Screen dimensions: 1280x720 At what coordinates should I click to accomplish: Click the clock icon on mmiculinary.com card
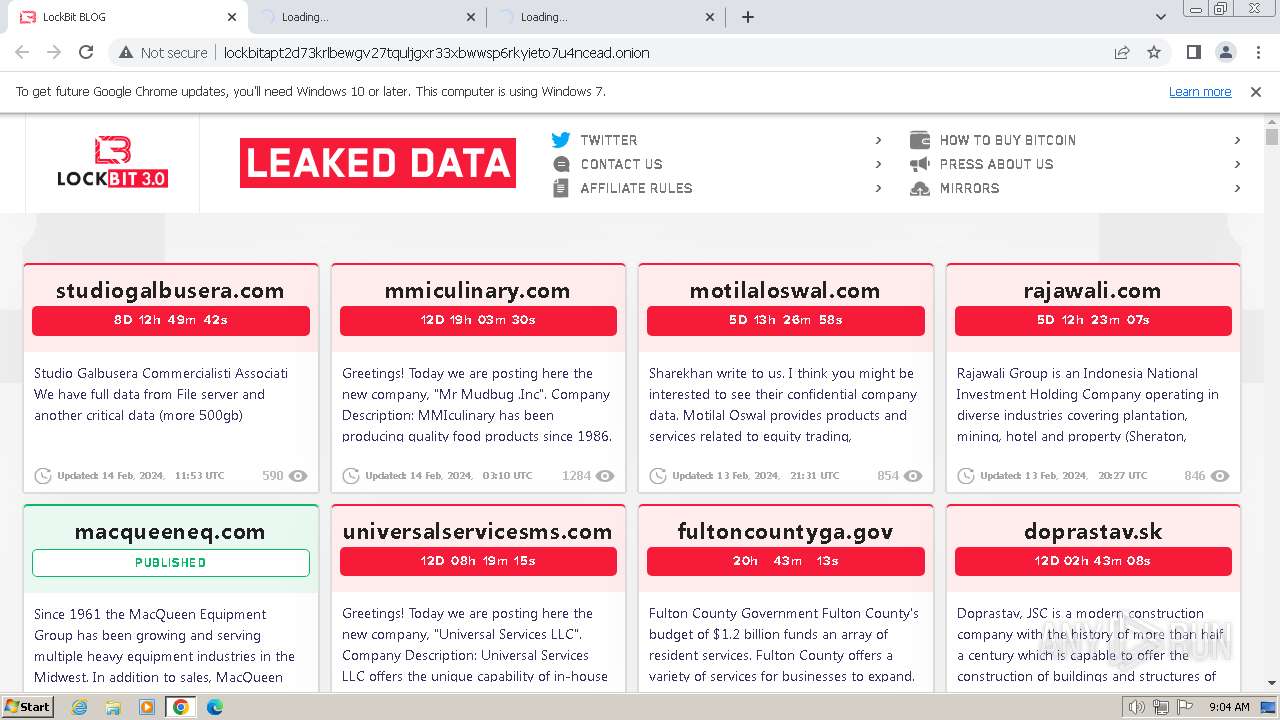[x=351, y=476]
